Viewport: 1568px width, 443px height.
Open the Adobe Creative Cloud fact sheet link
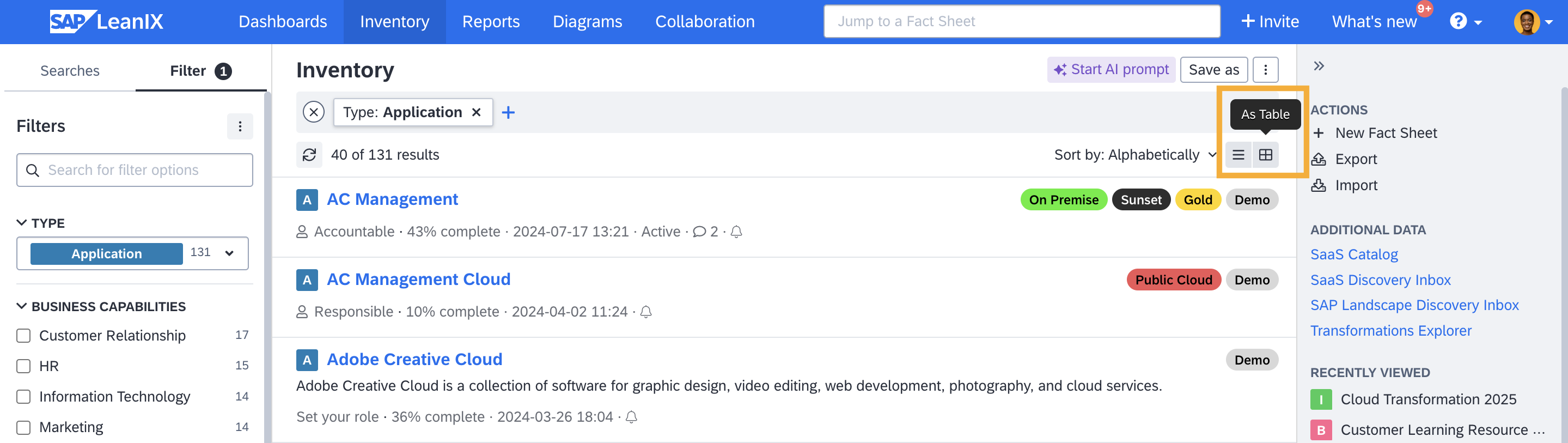tap(414, 360)
